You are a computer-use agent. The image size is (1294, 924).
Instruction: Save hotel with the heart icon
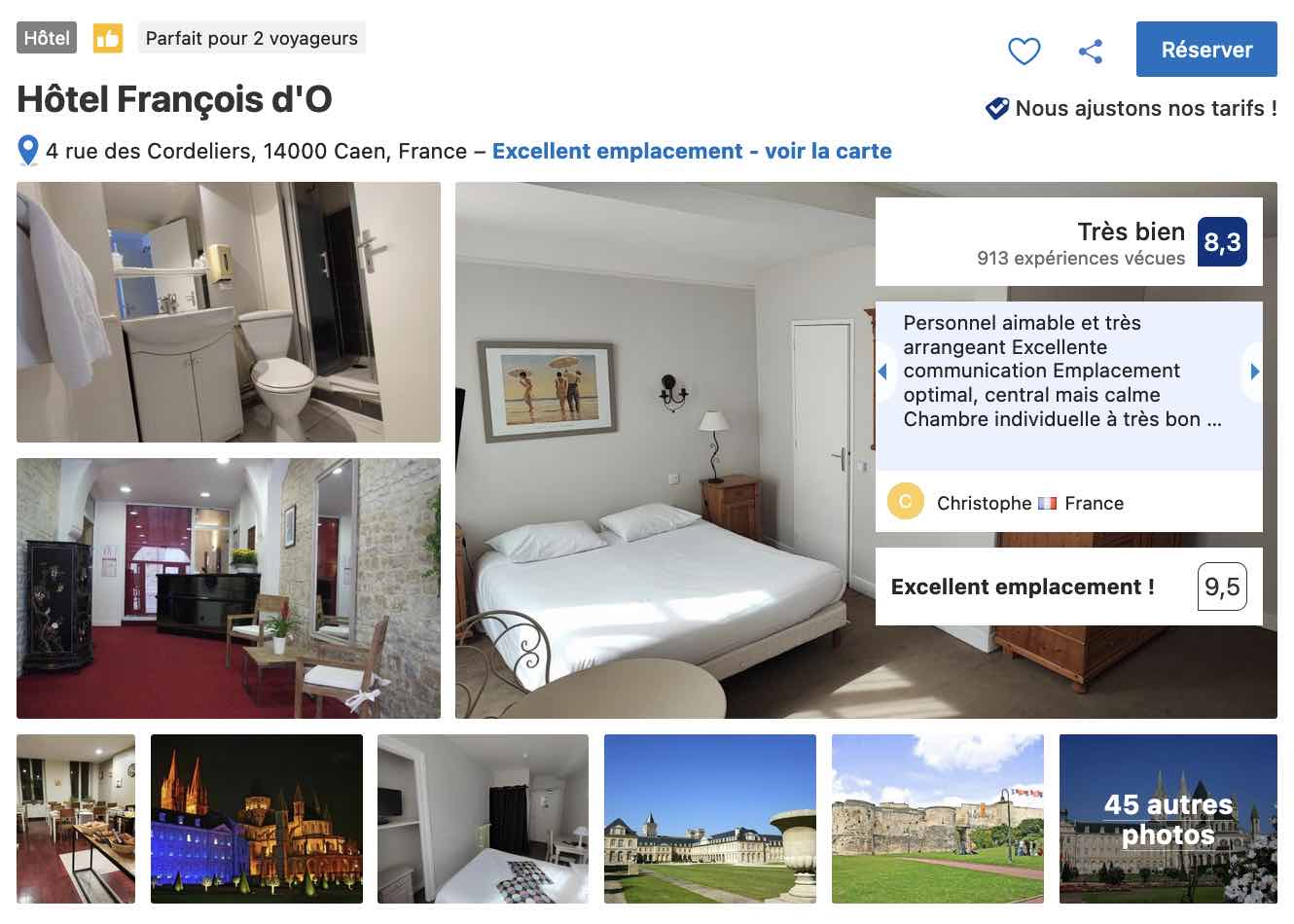(x=1024, y=51)
